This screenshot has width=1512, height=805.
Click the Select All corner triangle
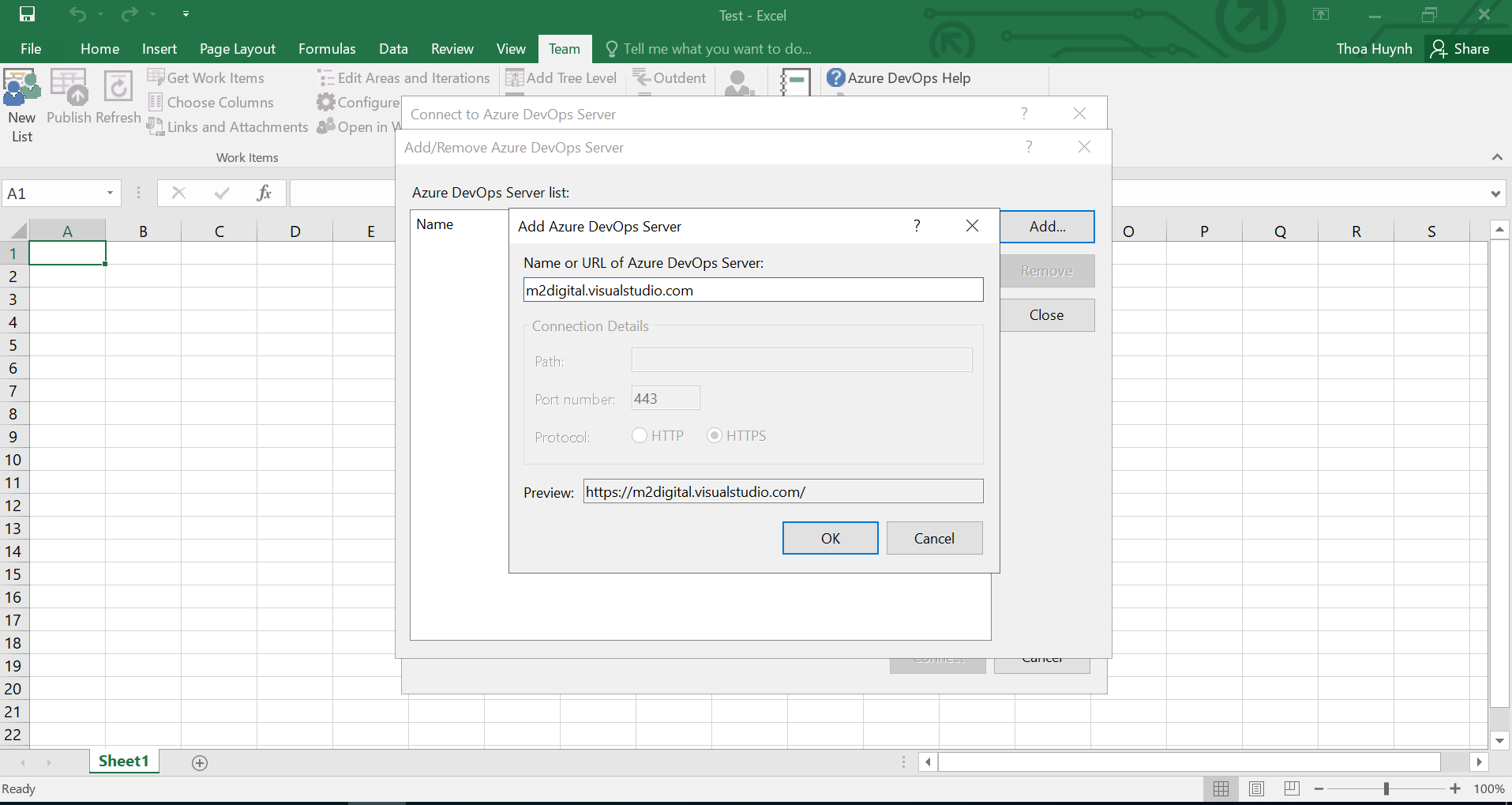[x=17, y=231]
